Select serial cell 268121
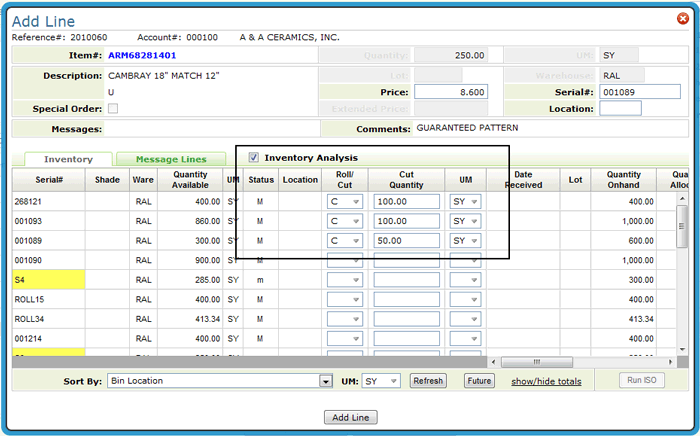 pyautogui.click(x=49, y=202)
